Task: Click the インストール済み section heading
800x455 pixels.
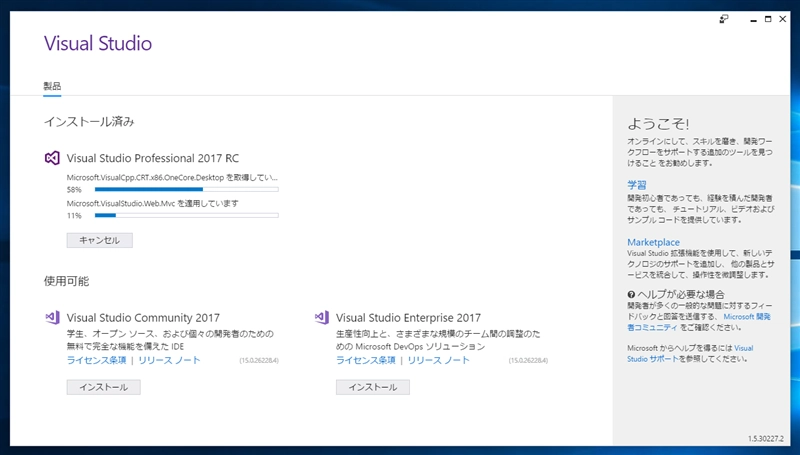Action: click(89, 121)
